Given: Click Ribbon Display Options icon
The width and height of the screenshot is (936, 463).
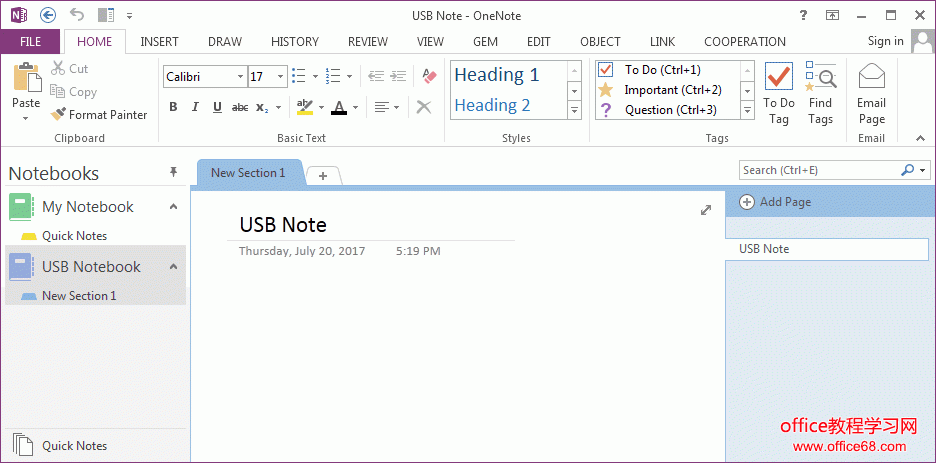Looking at the screenshot, I should (832, 16).
